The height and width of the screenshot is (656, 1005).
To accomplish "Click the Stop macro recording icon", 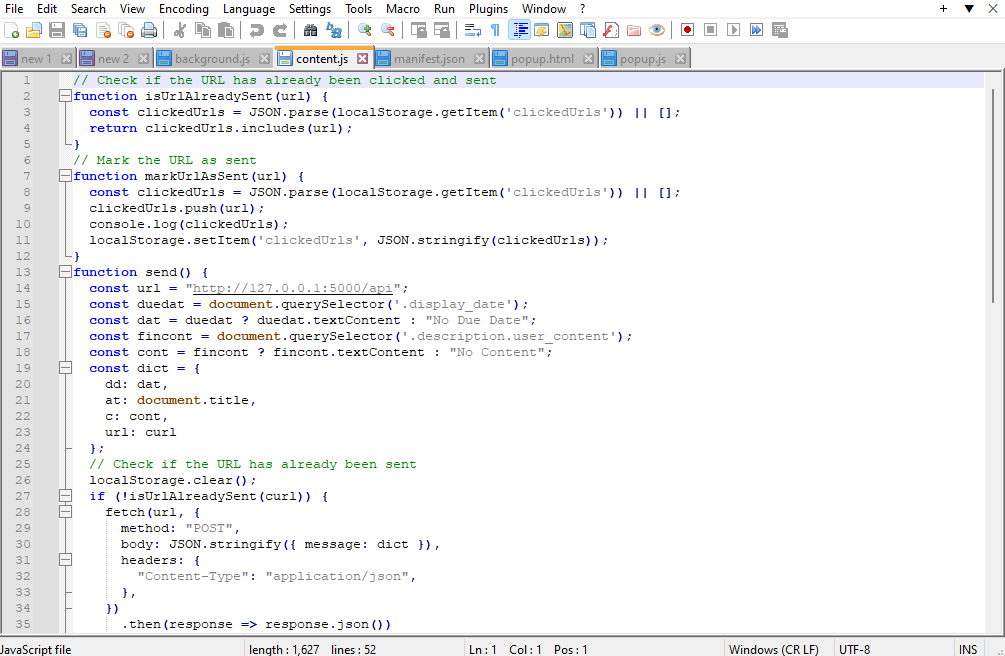I will point(710,30).
